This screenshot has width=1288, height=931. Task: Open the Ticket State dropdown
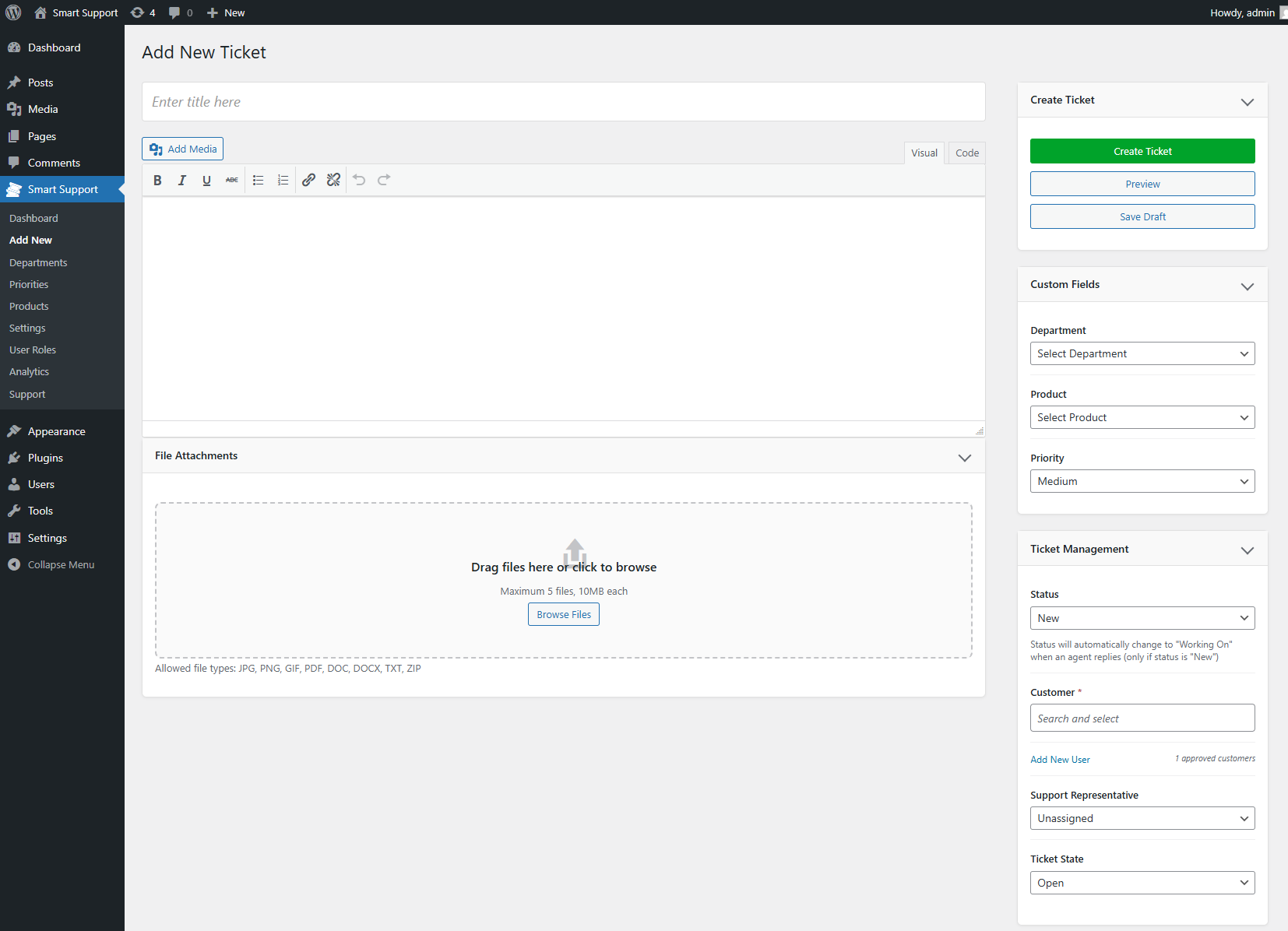click(x=1142, y=883)
